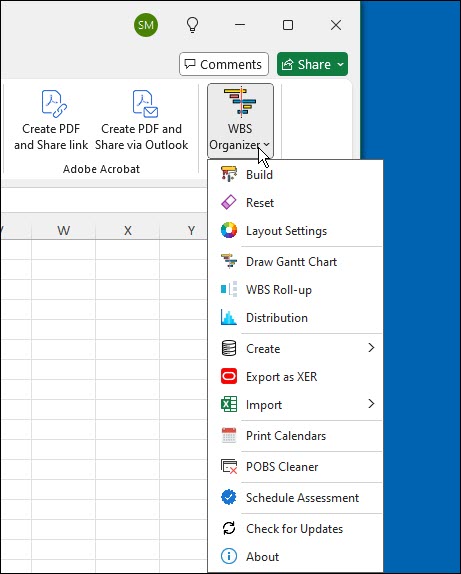Screen dimensions: 461x574
Task: Maximize the Excel window
Action: coord(288,25)
